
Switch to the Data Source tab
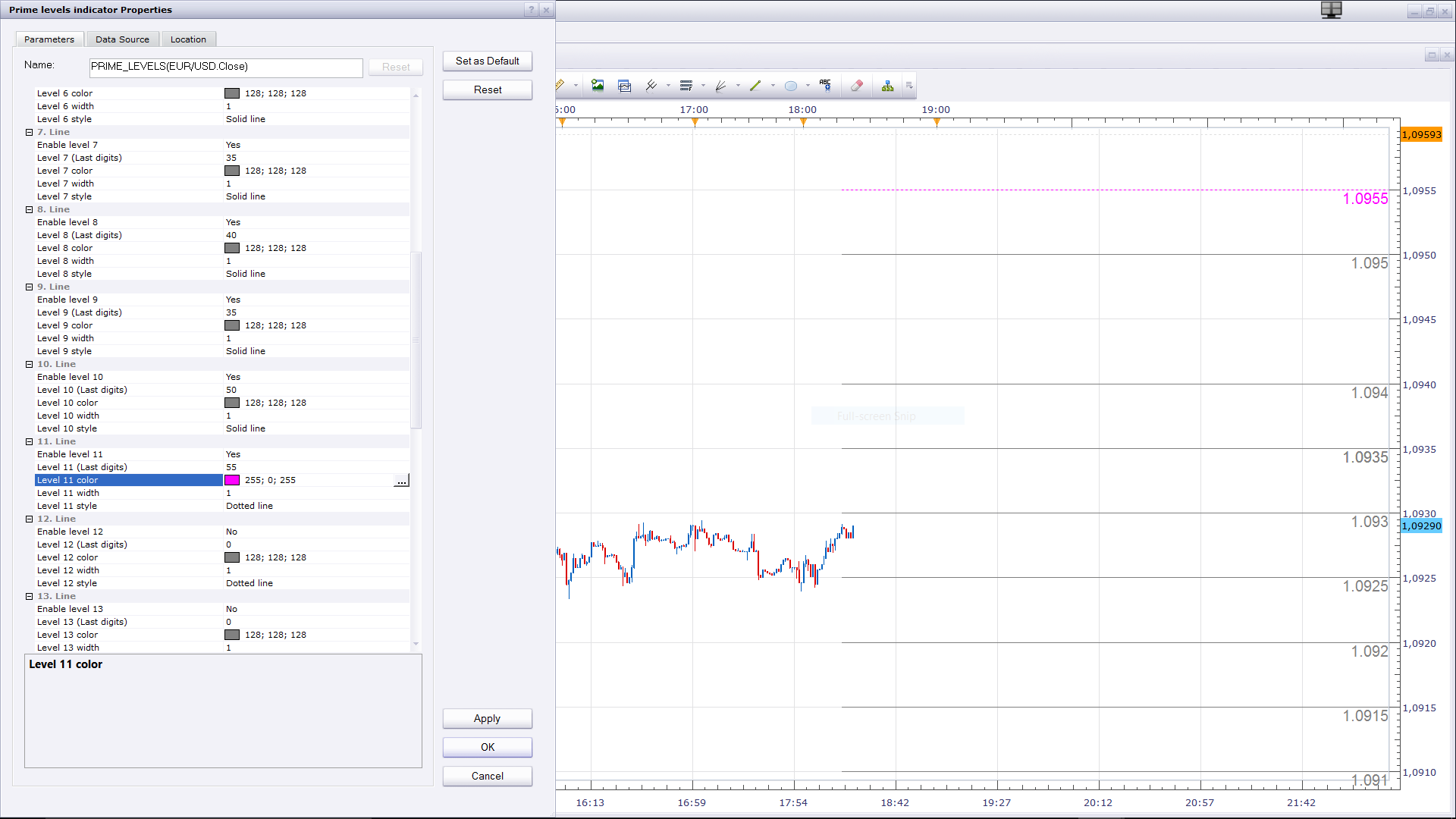tap(122, 39)
